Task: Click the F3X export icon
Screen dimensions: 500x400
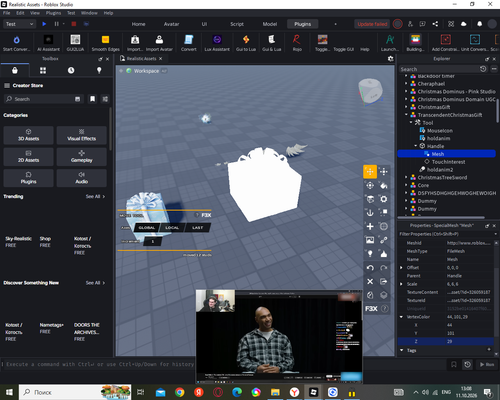Action: tap(384, 282)
